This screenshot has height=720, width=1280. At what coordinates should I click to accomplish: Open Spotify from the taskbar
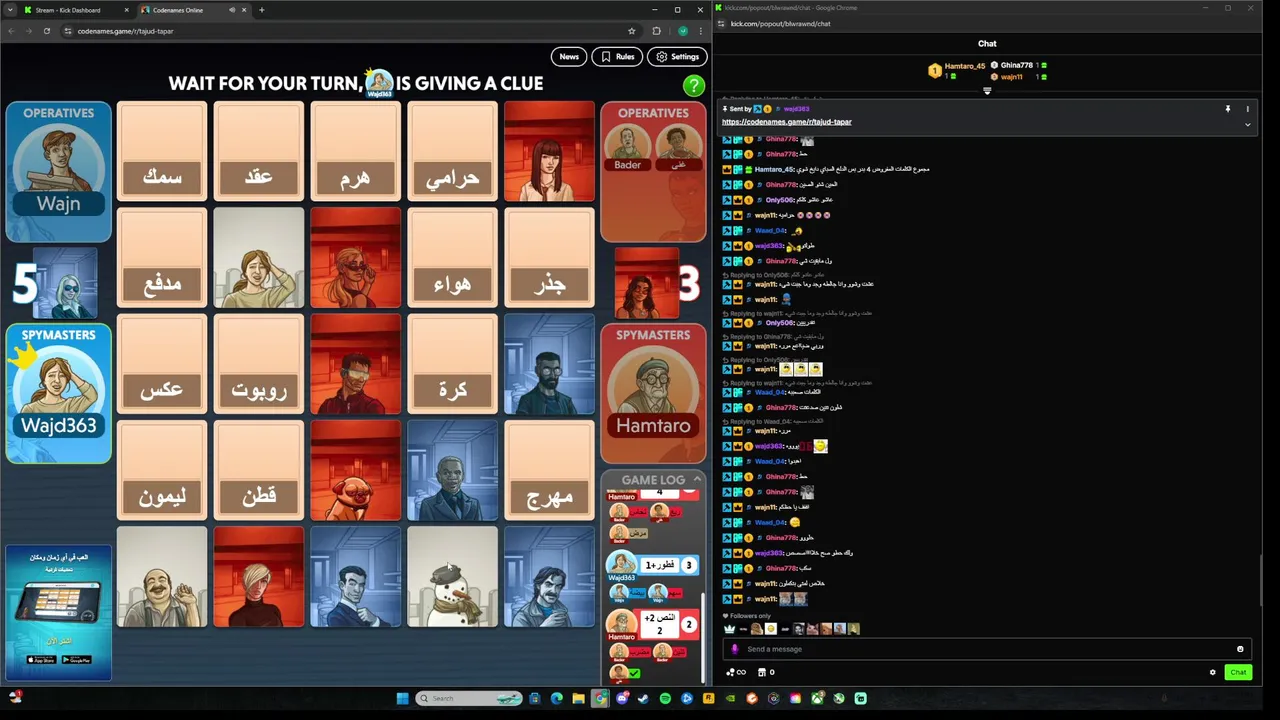click(x=665, y=698)
